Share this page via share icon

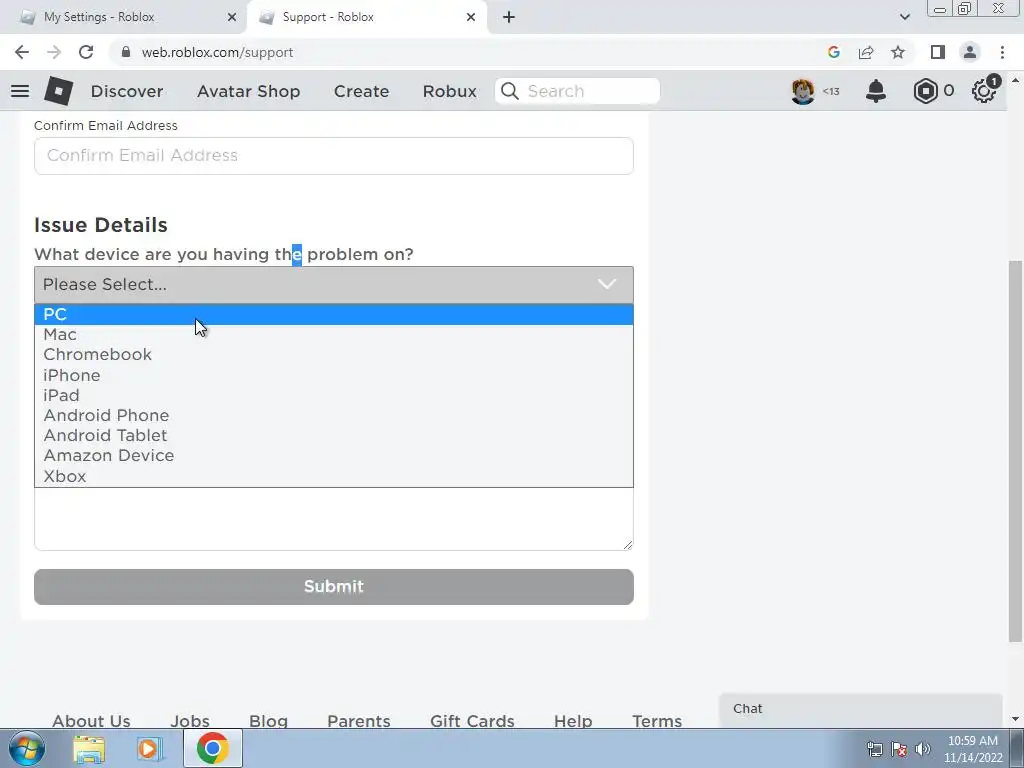pos(866,52)
